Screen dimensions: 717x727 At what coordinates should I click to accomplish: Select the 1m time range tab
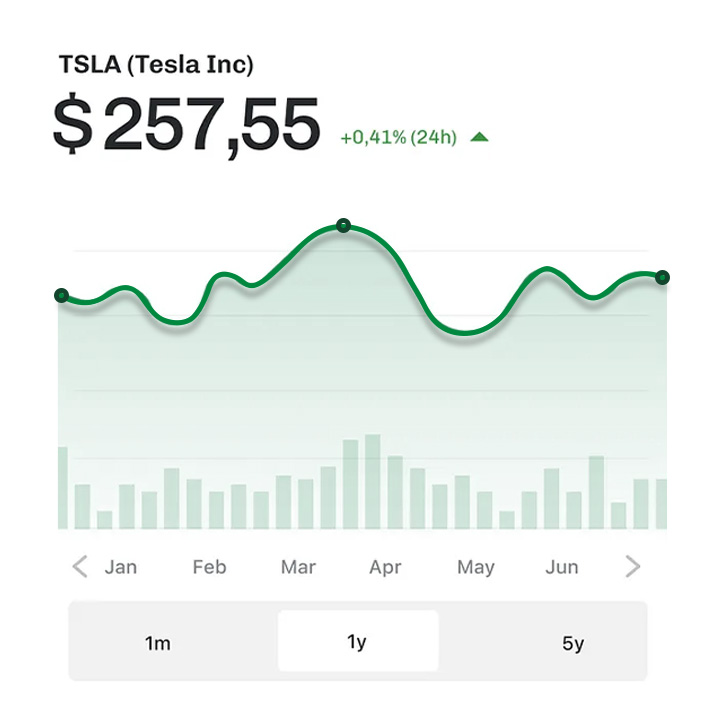[x=158, y=643]
